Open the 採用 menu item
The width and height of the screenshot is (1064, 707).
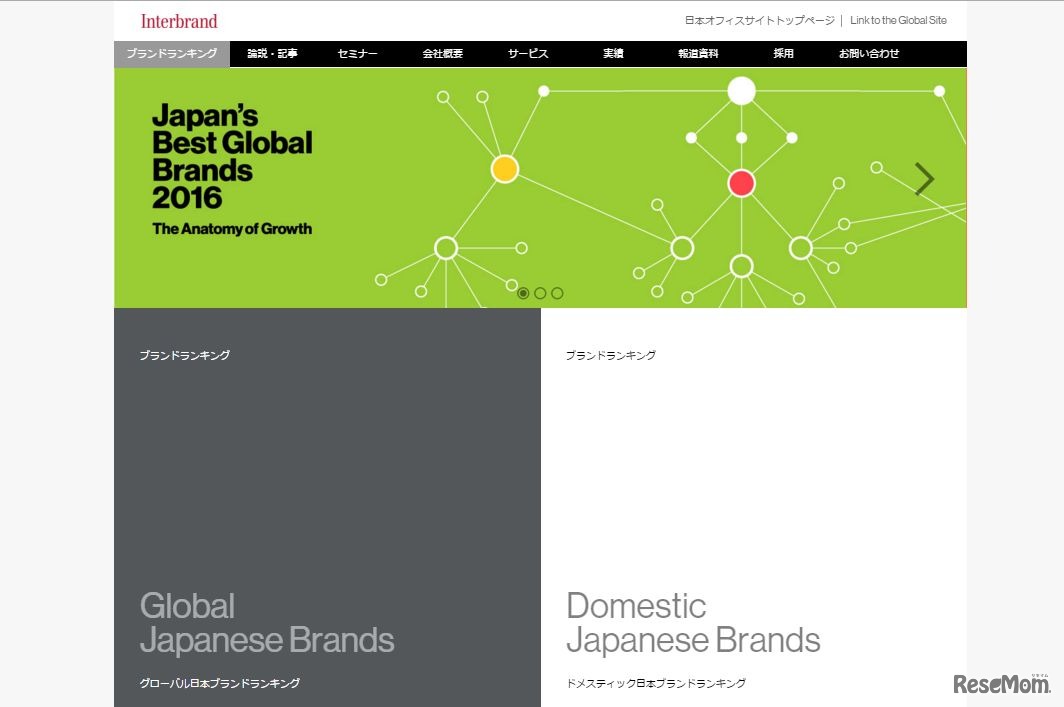click(784, 54)
